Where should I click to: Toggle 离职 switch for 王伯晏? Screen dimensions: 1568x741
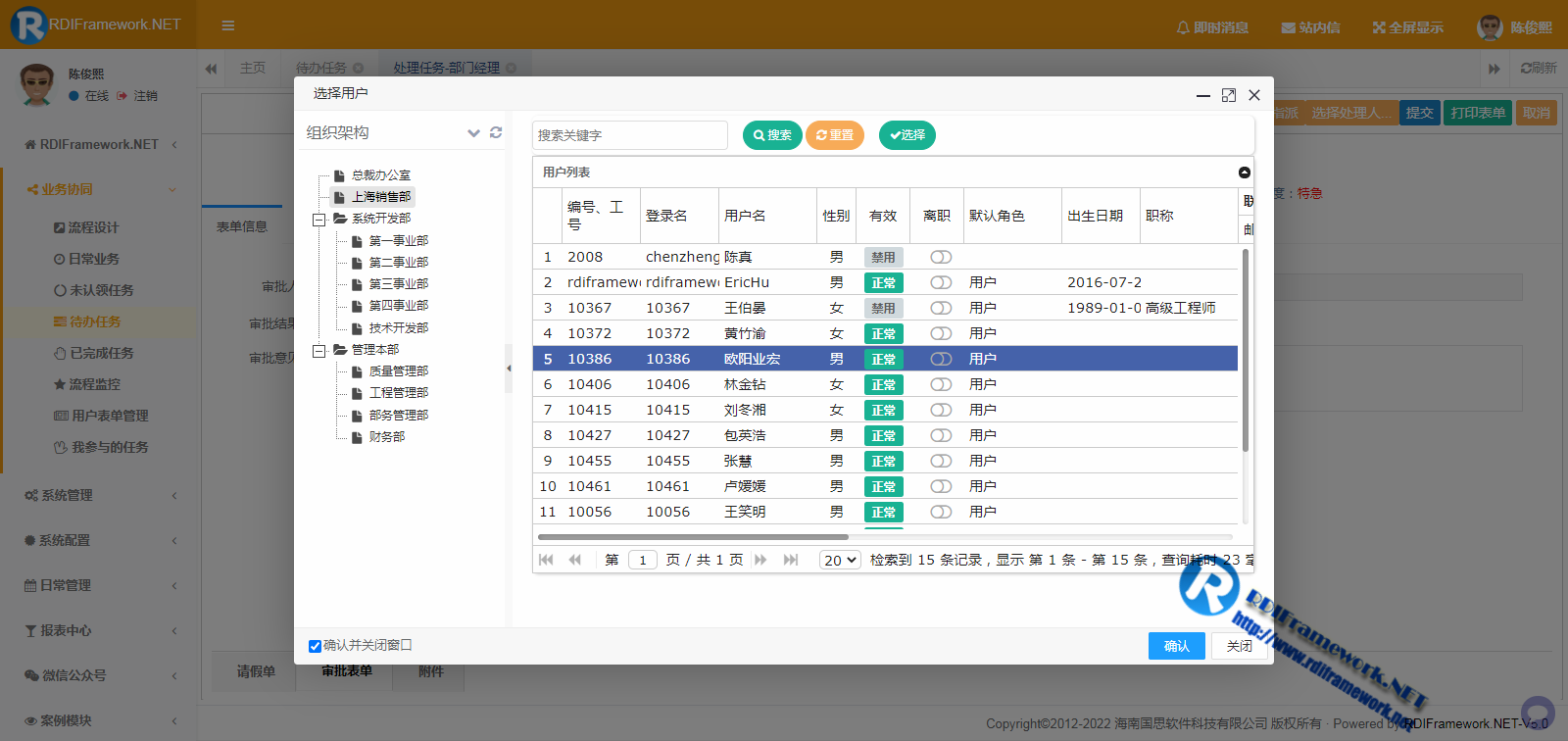pyautogui.click(x=941, y=308)
